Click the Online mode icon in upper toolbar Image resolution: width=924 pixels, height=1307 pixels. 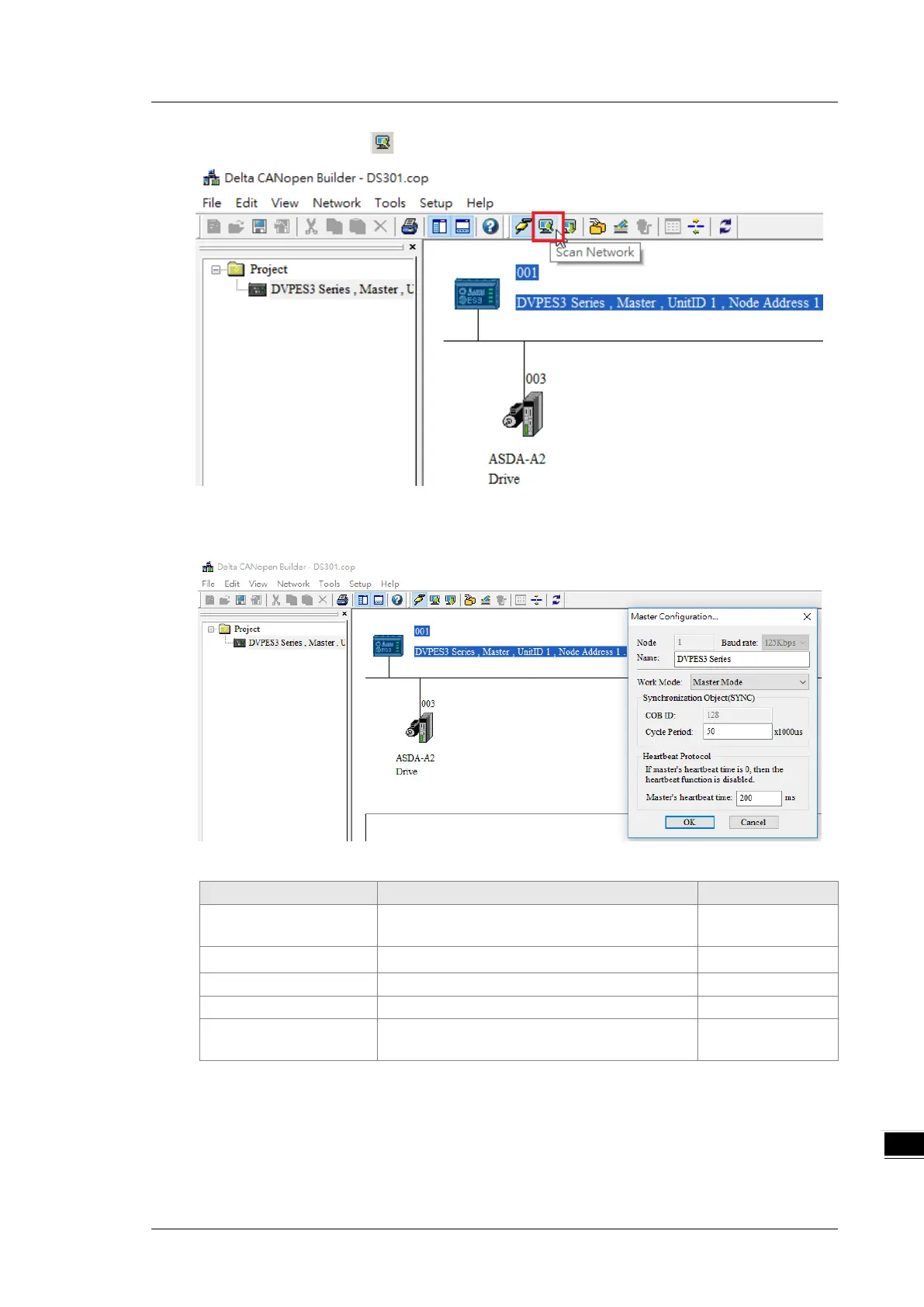[524, 227]
